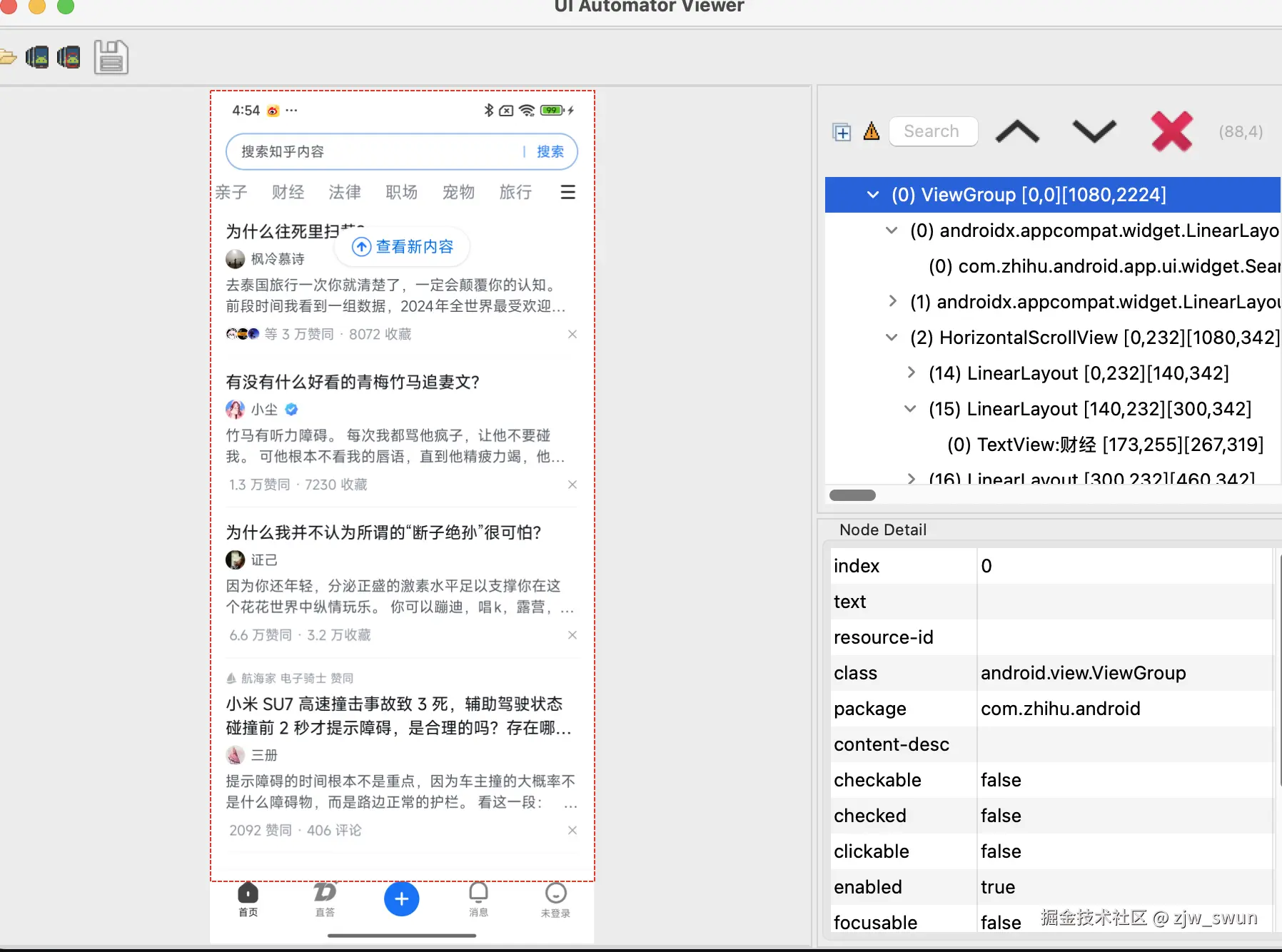1282x952 pixels.
Task: Click the horizontal scrollbar under the hierarchy tree
Action: click(x=852, y=495)
